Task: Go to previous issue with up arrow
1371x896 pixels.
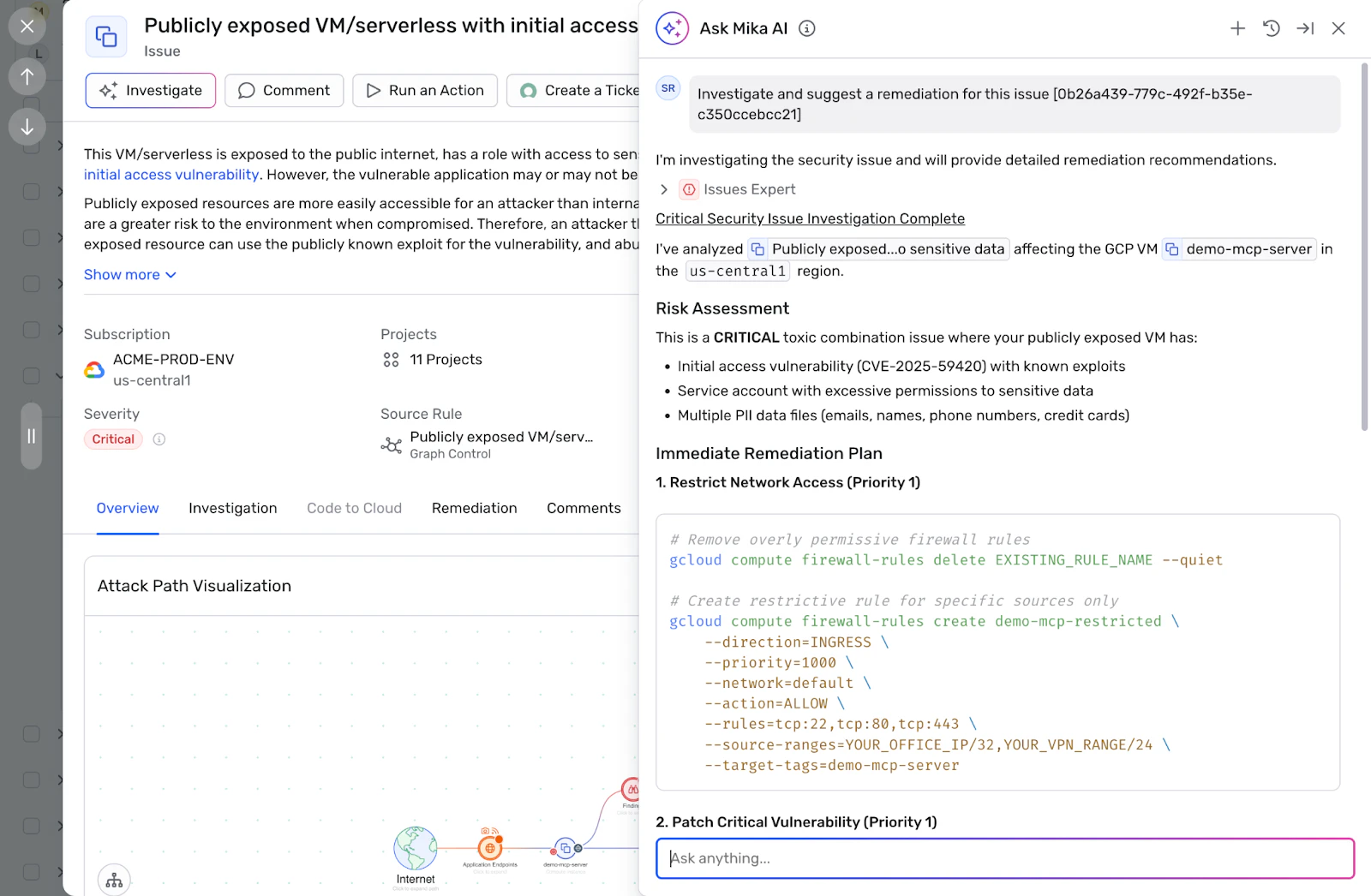Action: point(27,77)
